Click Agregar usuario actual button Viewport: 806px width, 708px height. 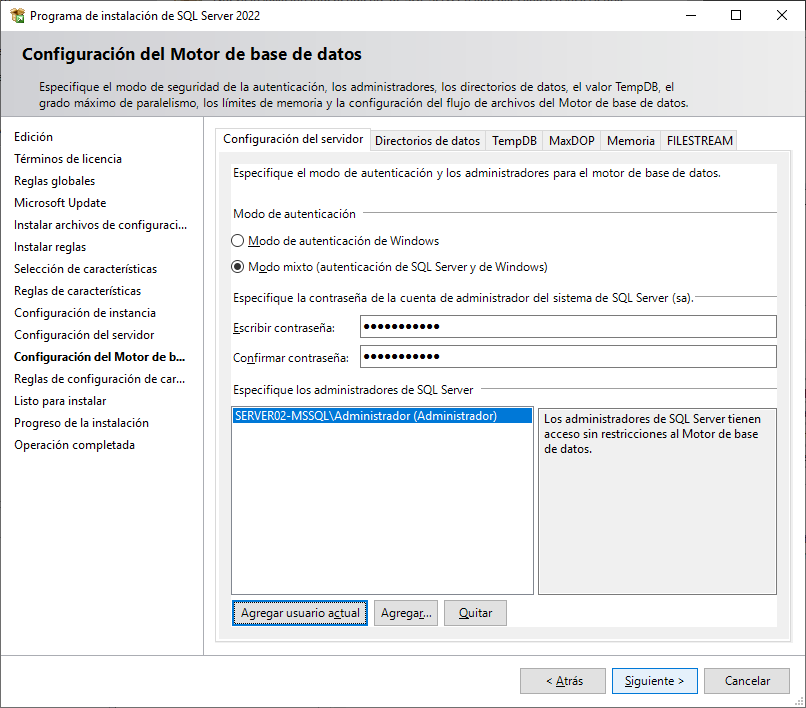point(300,613)
